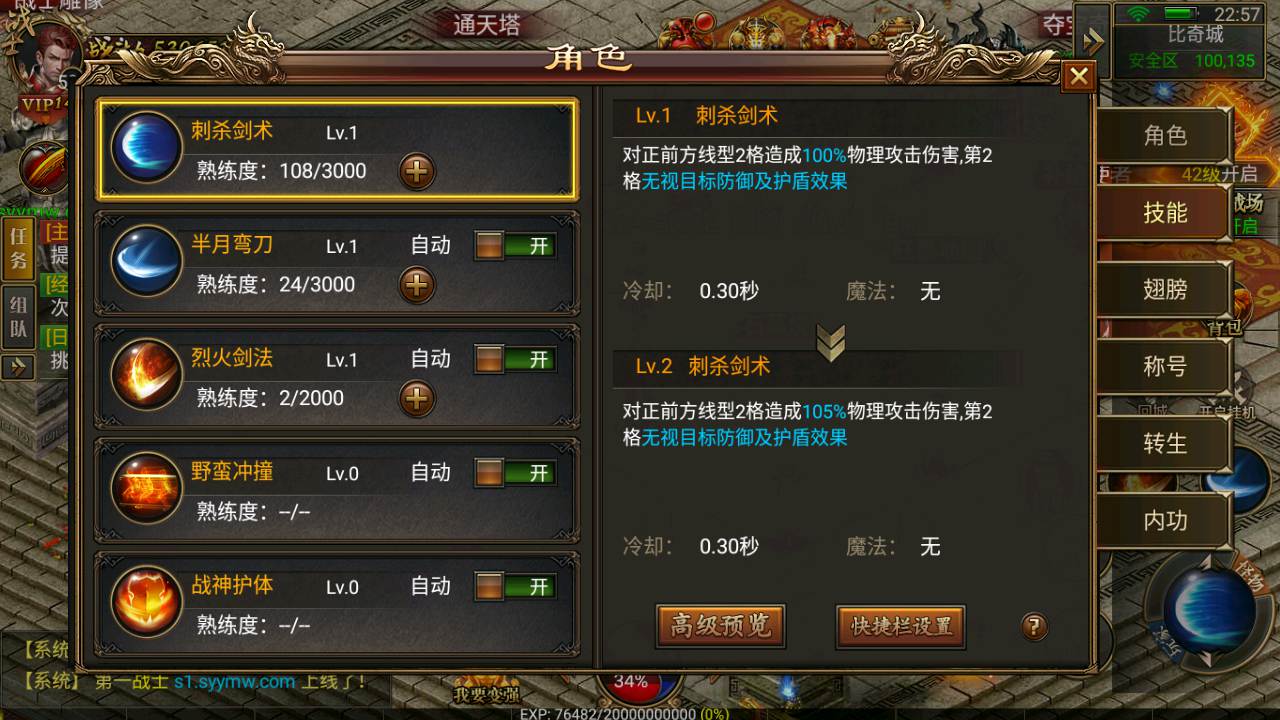The height and width of the screenshot is (720, 1280).
Task: Disable 野蛮冲撞 auto-cast switch
Action: 515,472
